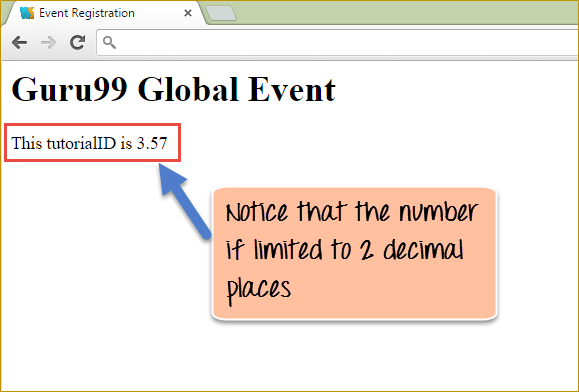
Task: Click the word 'Event' in the heading
Action: [x=292, y=89]
